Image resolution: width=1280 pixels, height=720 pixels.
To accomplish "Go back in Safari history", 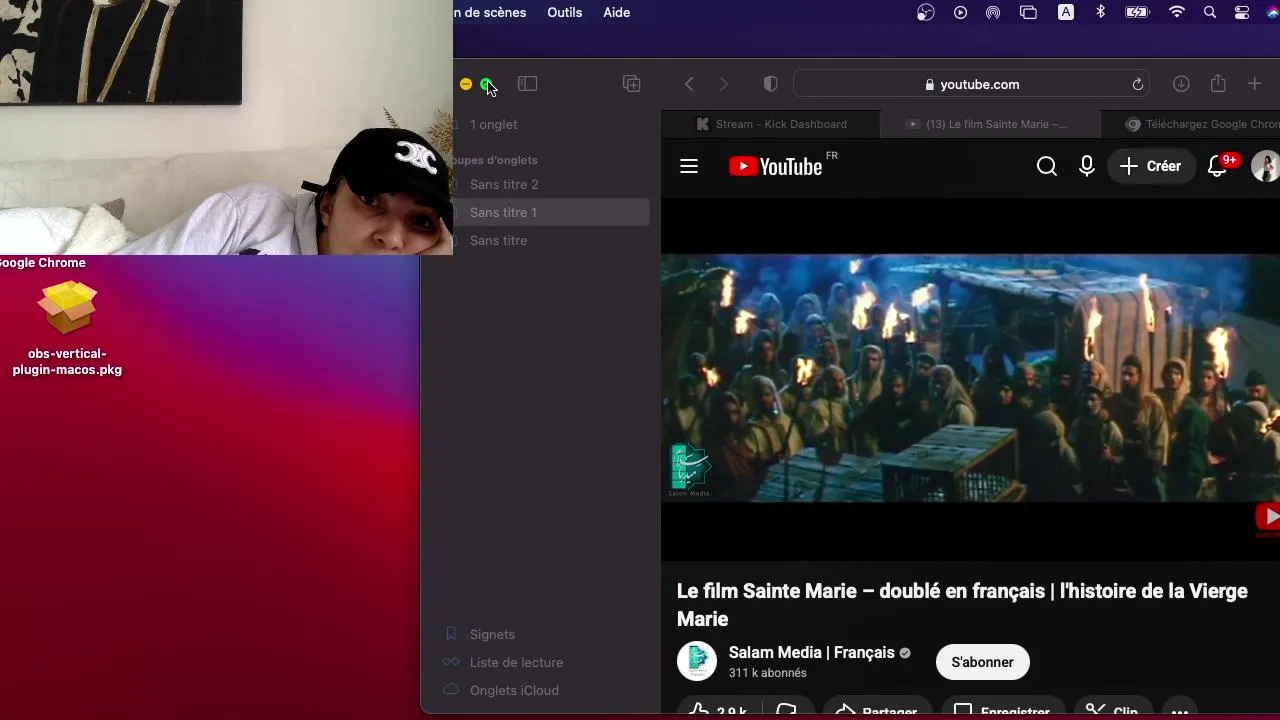I will (x=689, y=84).
